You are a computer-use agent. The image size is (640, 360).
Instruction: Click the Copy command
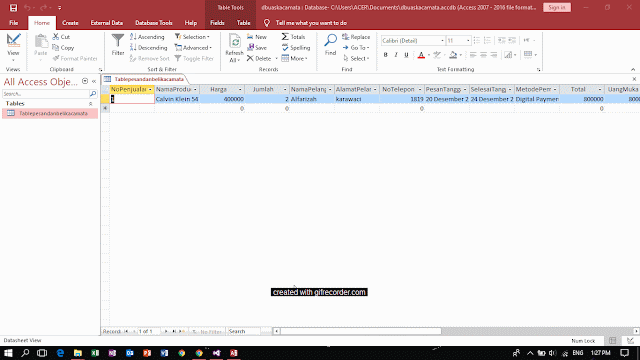click(63, 48)
